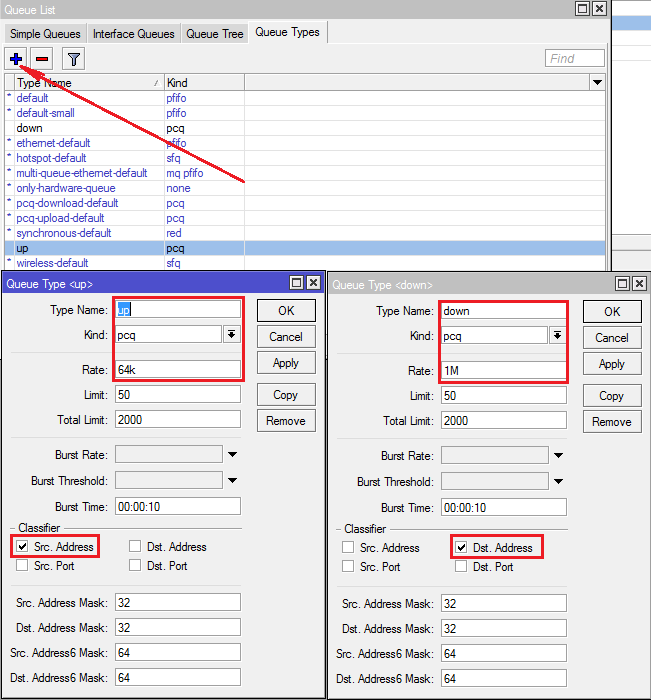Expand Kind dropdown in down dialog
The height and width of the screenshot is (700, 651).
click(x=558, y=336)
